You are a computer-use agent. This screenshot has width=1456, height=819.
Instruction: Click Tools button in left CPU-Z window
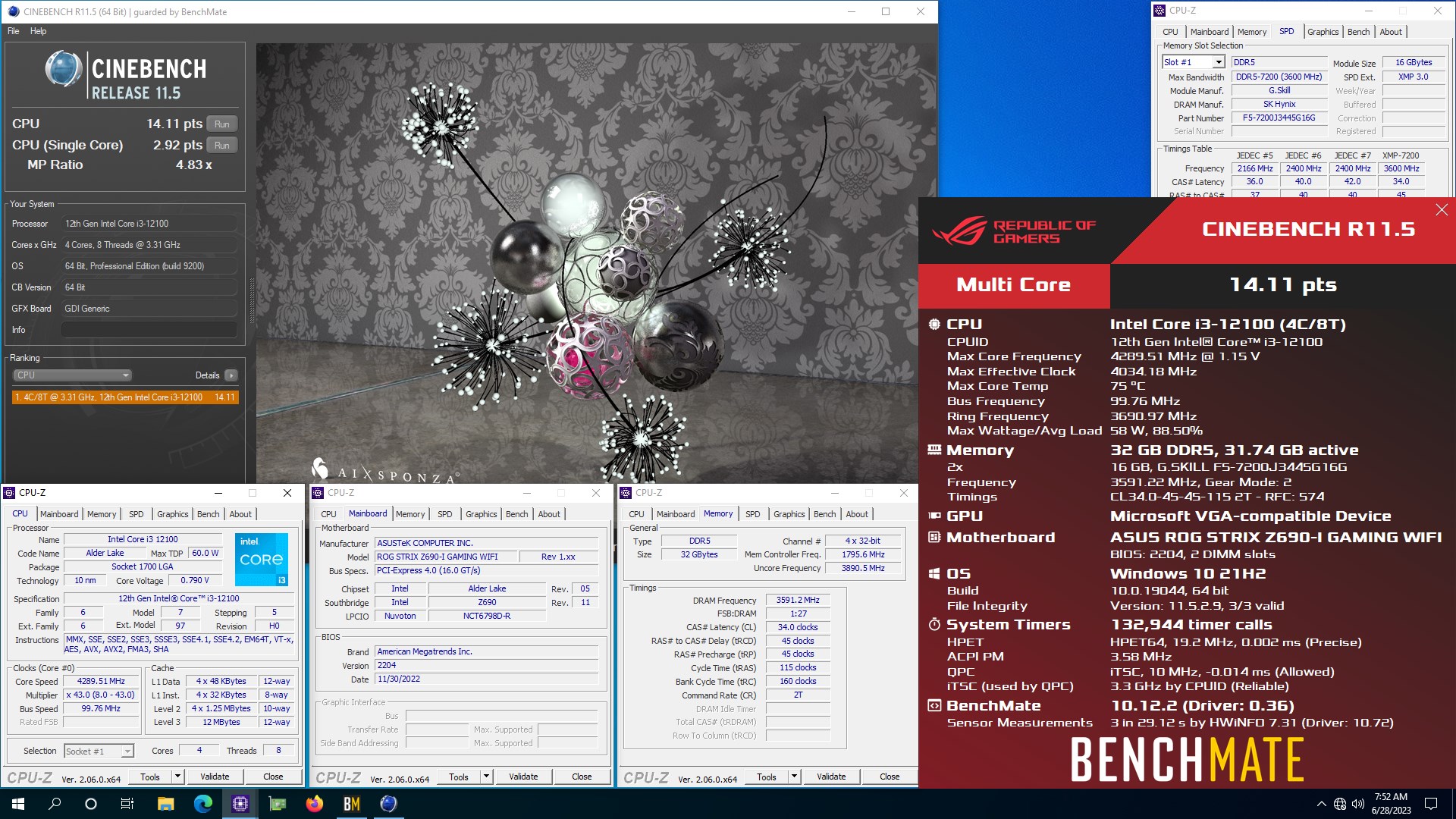(150, 777)
